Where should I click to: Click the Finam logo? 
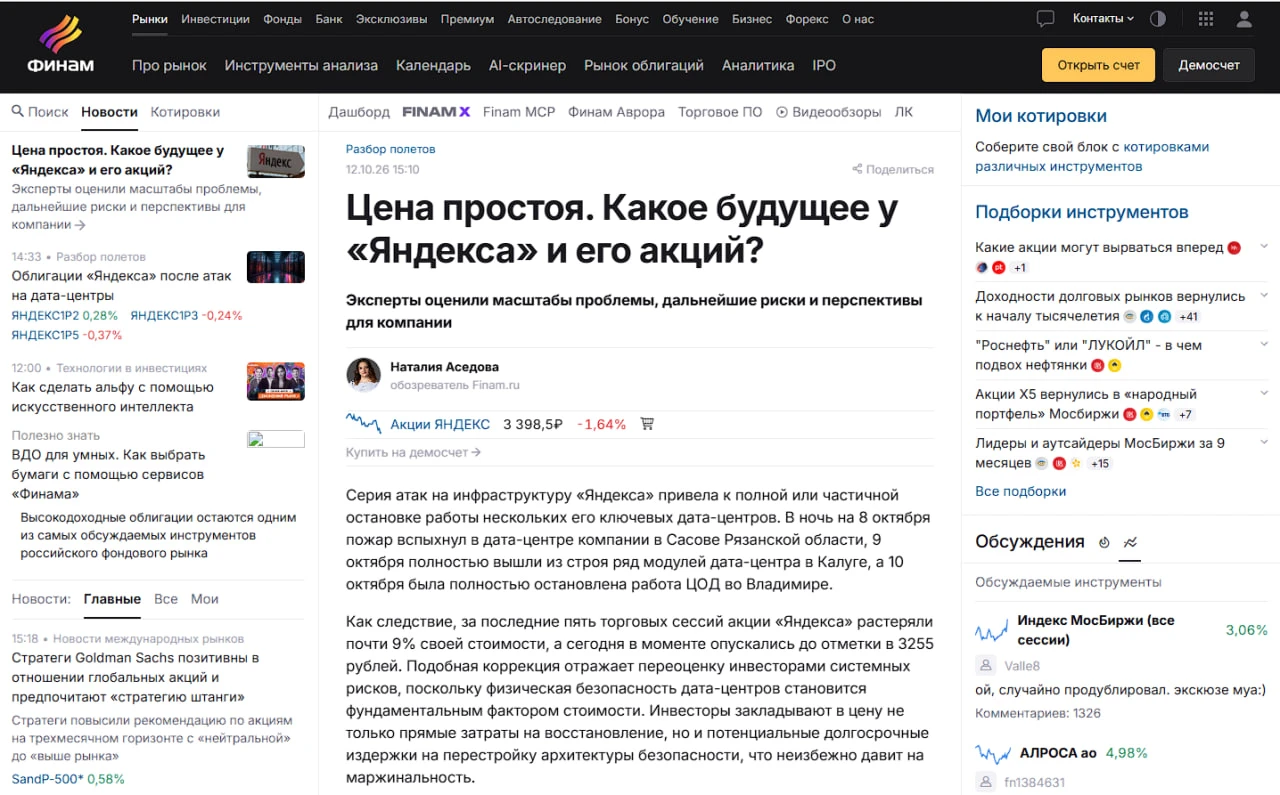tap(60, 45)
